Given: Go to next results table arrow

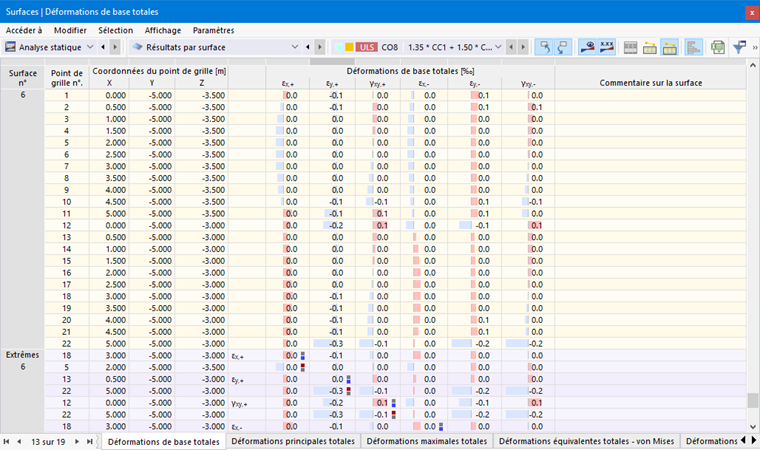Looking at the screenshot, I should (x=319, y=47).
